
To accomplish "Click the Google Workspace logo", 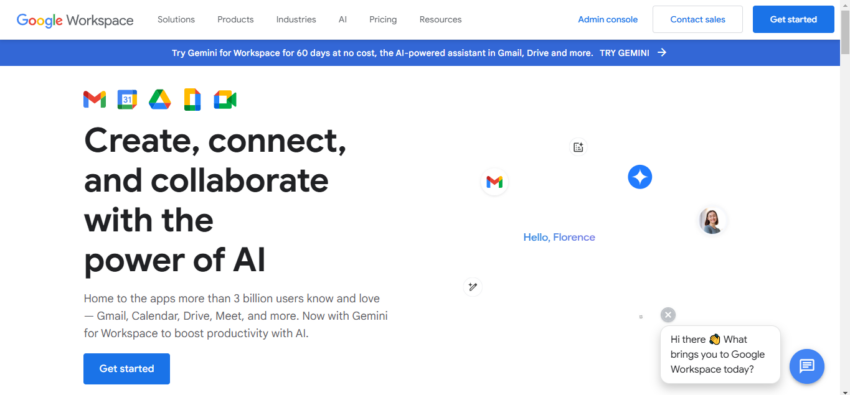I will click(x=75, y=20).
